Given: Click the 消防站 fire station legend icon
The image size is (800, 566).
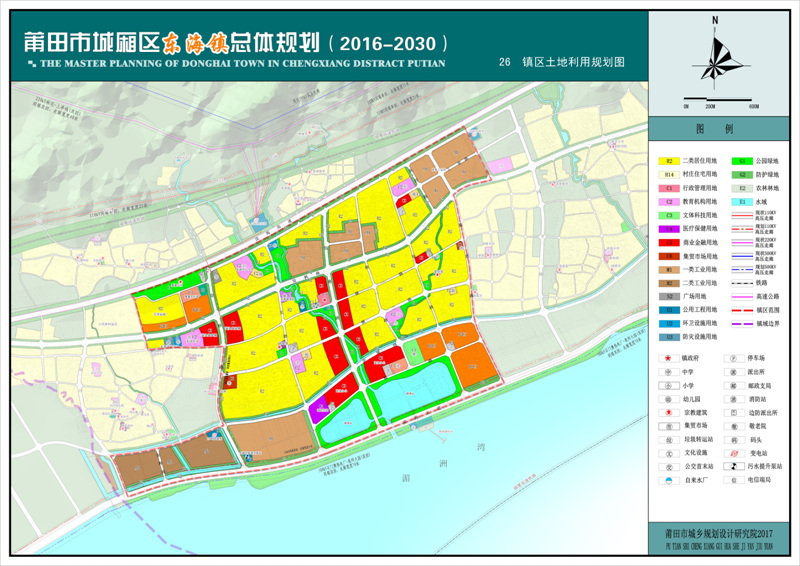Looking at the screenshot, I should point(732,397).
